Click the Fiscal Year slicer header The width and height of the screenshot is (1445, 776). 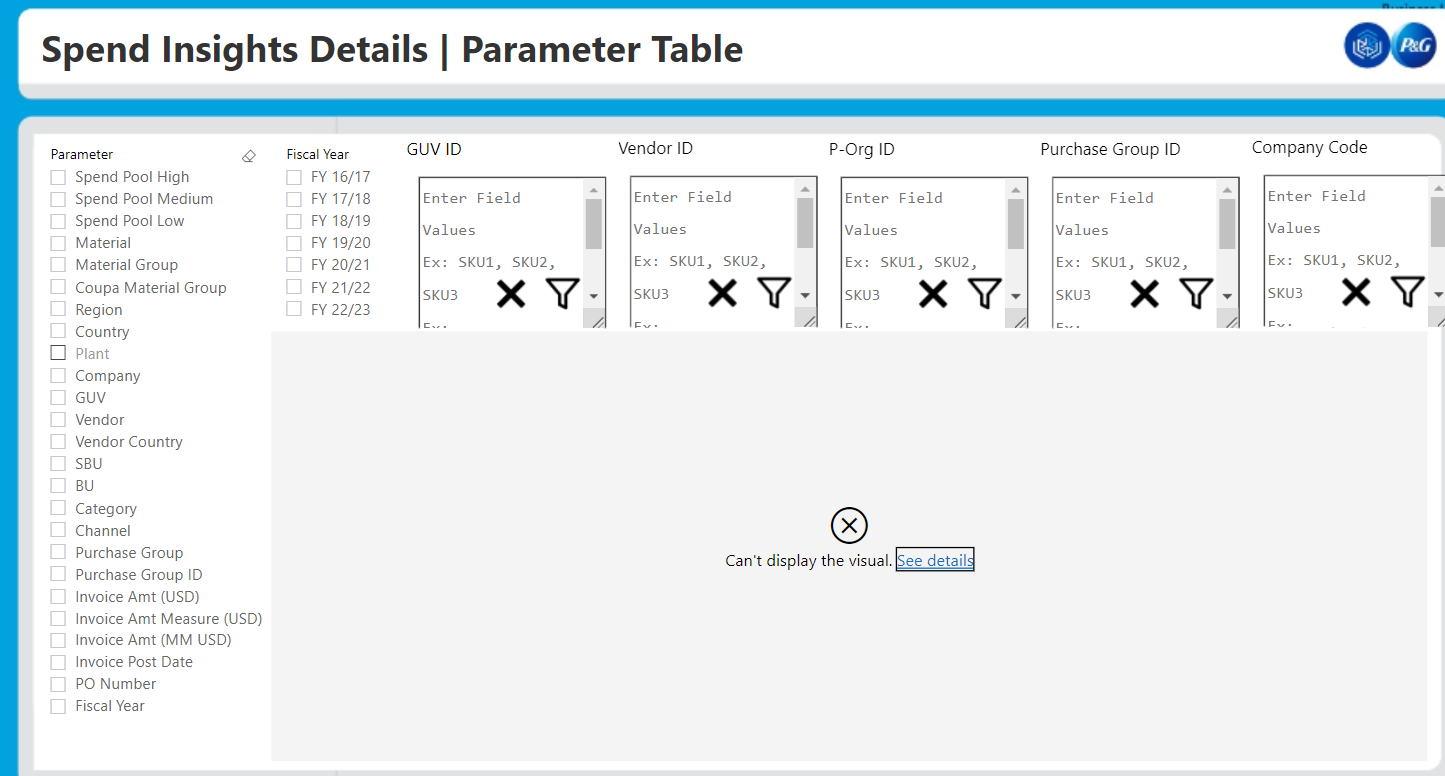pyautogui.click(x=318, y=155)
